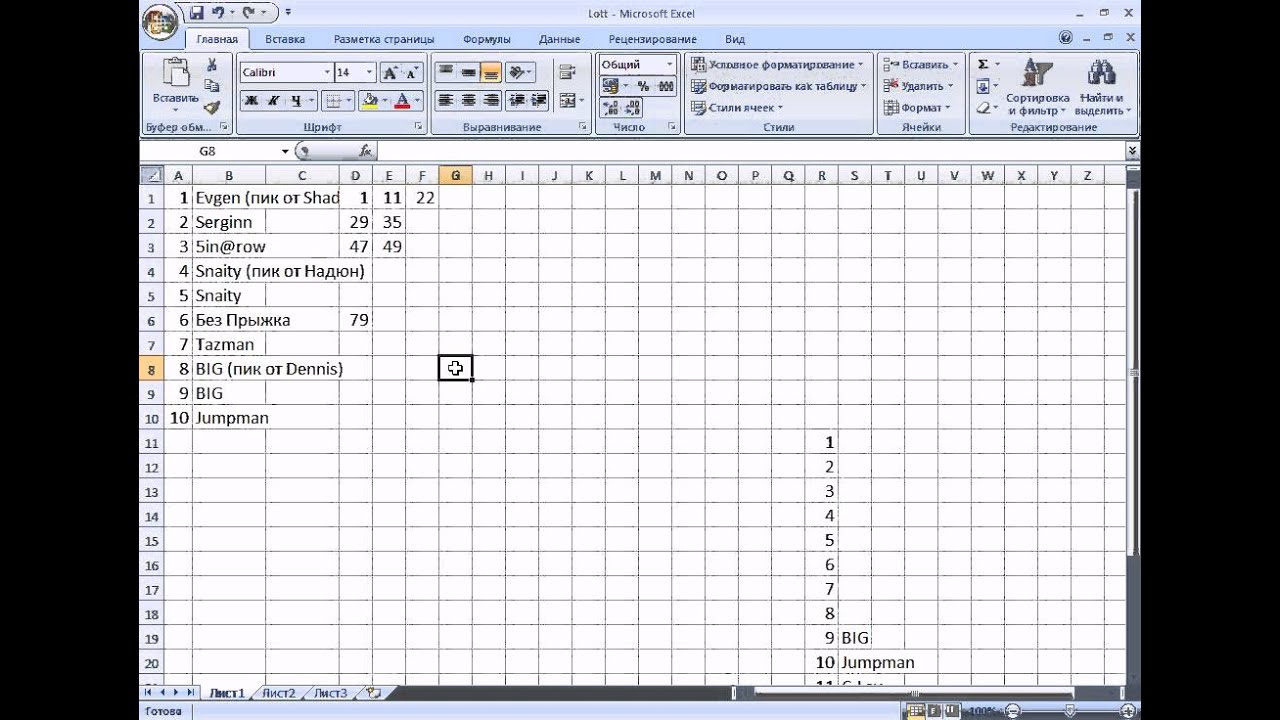Image resolution: width=1280 pixels, height=720 pixels.
Task: Increase cell indent
Action: 538,101
